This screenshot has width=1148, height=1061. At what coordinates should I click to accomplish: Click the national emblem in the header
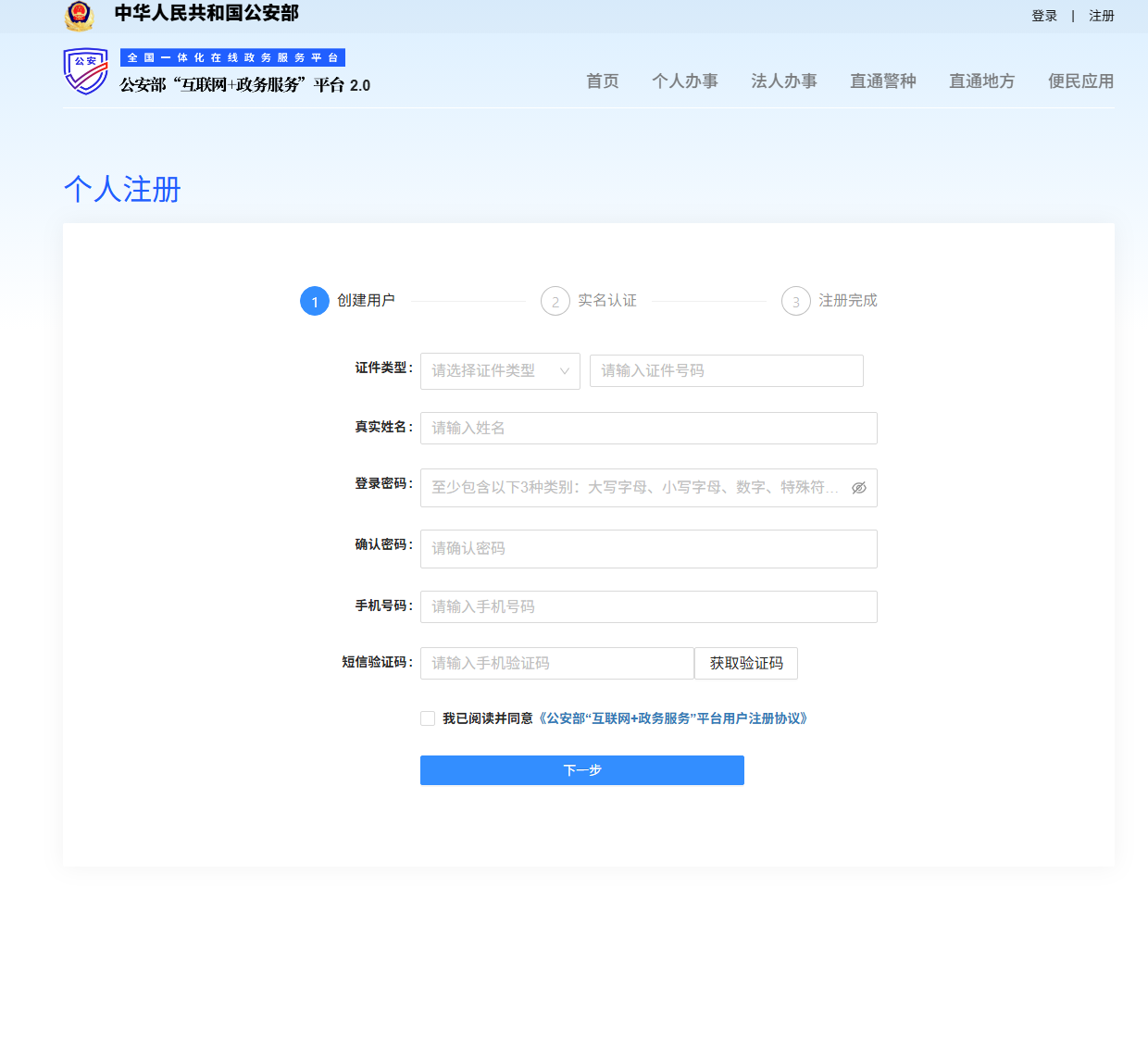pyautogui.click(x=81, y=16)
